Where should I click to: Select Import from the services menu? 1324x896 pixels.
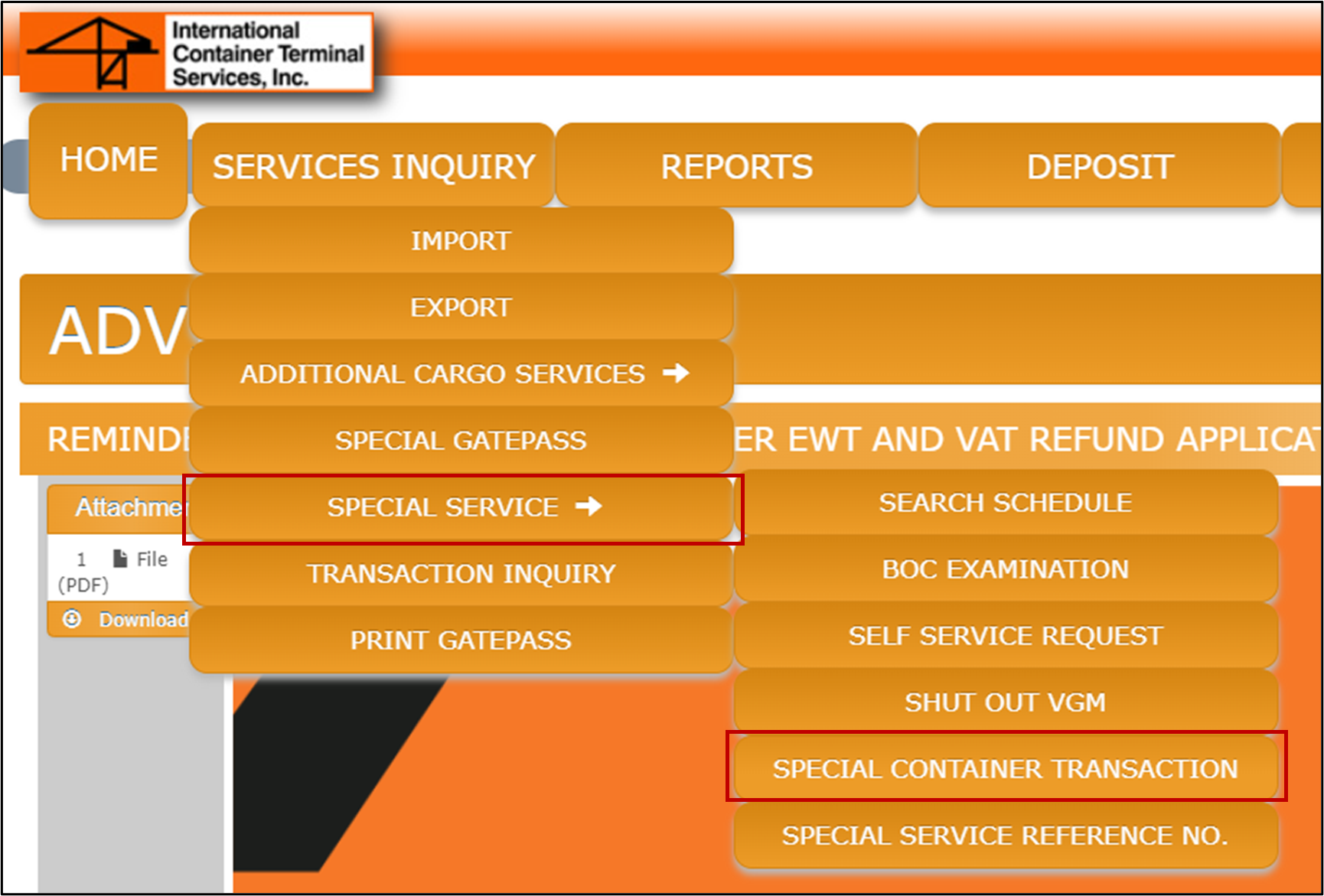(x=461, y=241)
